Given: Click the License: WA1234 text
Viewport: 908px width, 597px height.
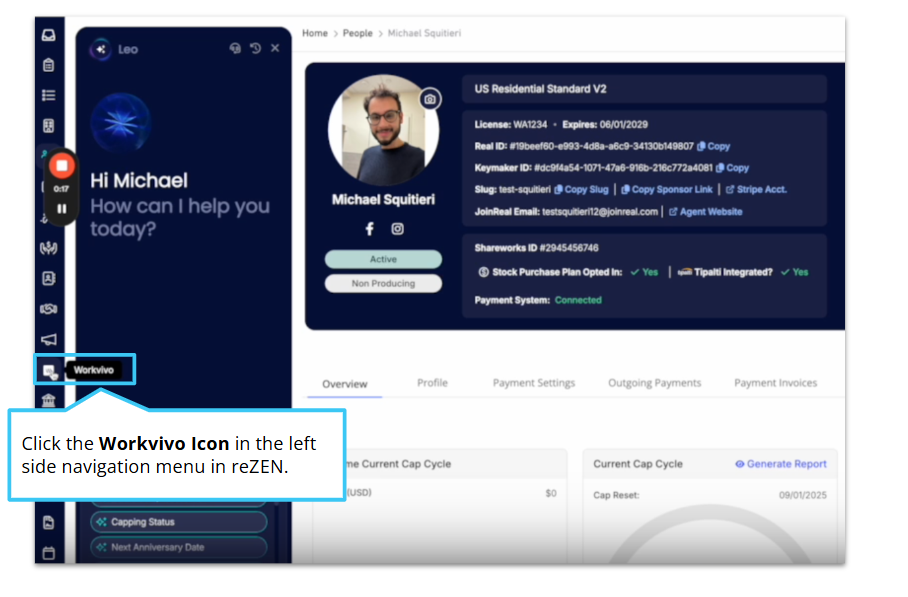Looking at the screenshot, I should click(x=511, y=124).
